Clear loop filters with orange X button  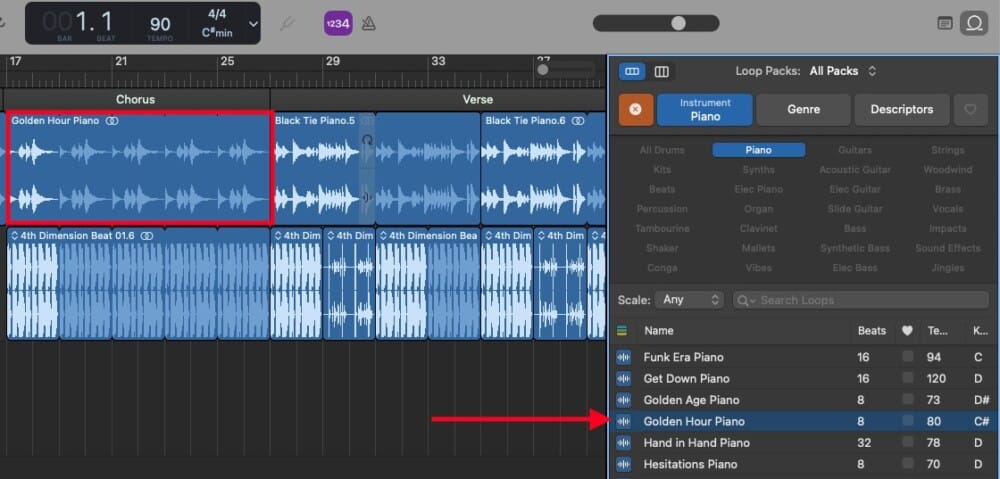[636, 110]
